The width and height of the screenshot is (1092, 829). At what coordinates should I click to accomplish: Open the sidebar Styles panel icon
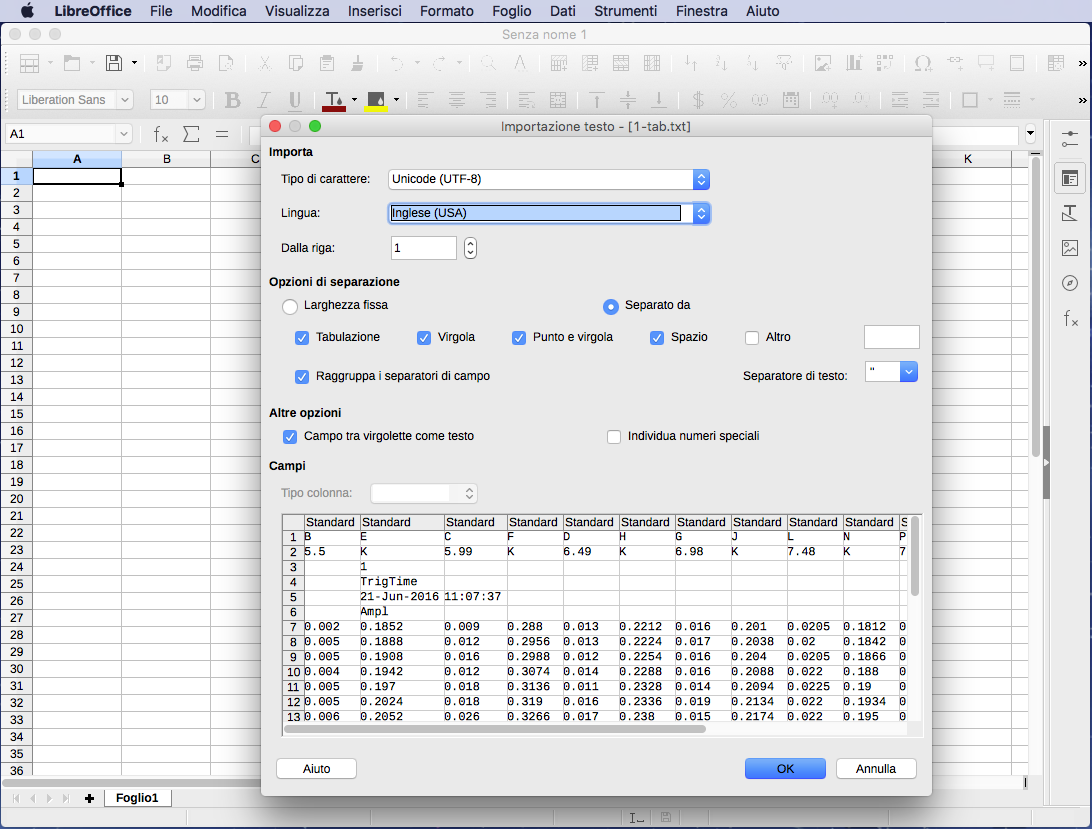pyautogui.click(x=1070, y=213)
